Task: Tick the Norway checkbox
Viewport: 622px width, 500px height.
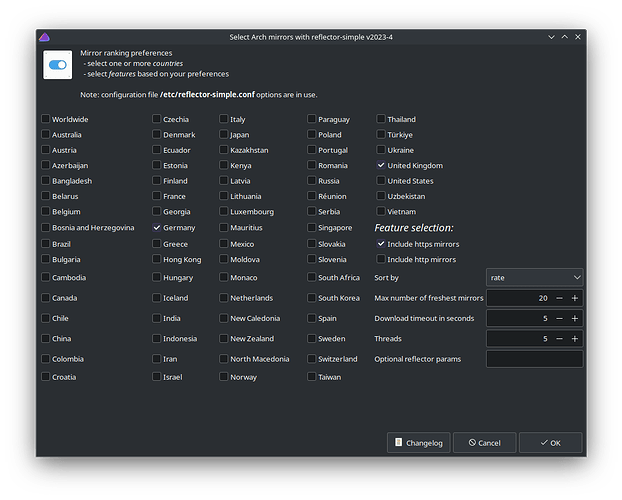Action: [x=224, y=377]
